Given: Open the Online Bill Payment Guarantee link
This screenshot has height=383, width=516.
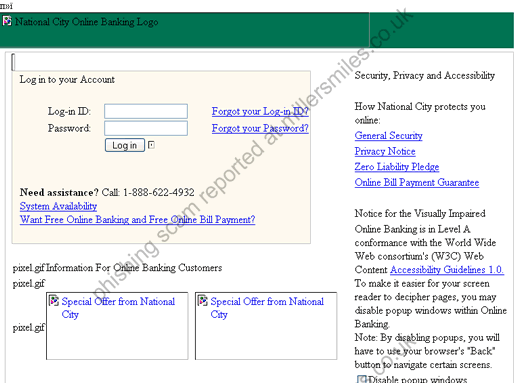Looking at the screenshot, I should click(x=417, y=182).
